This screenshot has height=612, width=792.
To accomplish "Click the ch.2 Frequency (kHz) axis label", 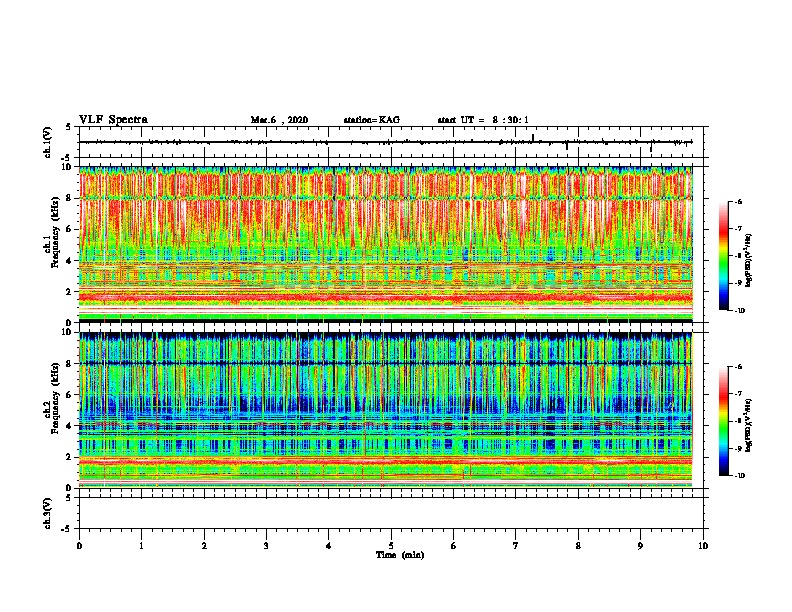I will pos(52,397).
